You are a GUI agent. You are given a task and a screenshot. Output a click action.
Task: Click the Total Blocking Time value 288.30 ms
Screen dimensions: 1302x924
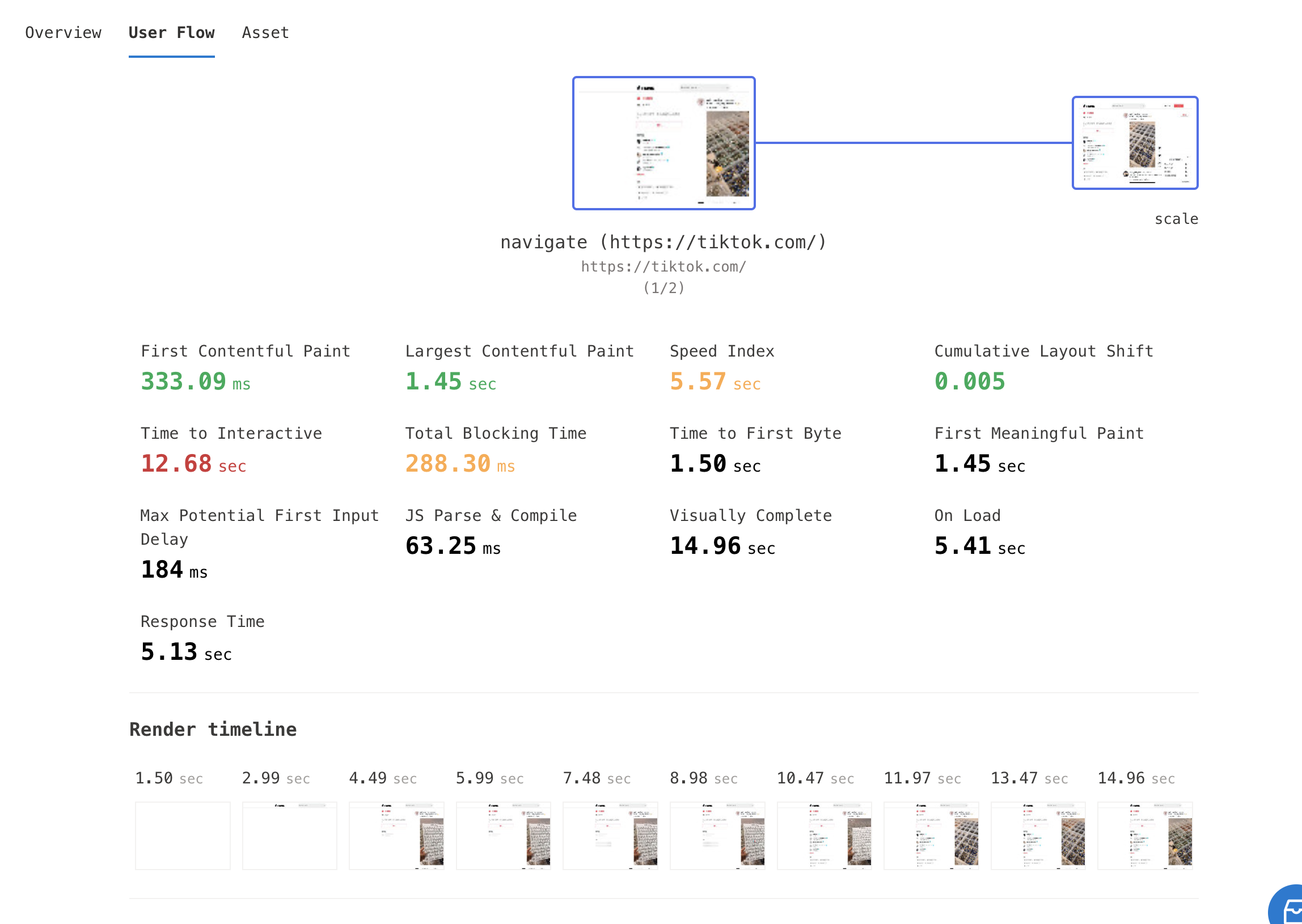coord(460,464)
